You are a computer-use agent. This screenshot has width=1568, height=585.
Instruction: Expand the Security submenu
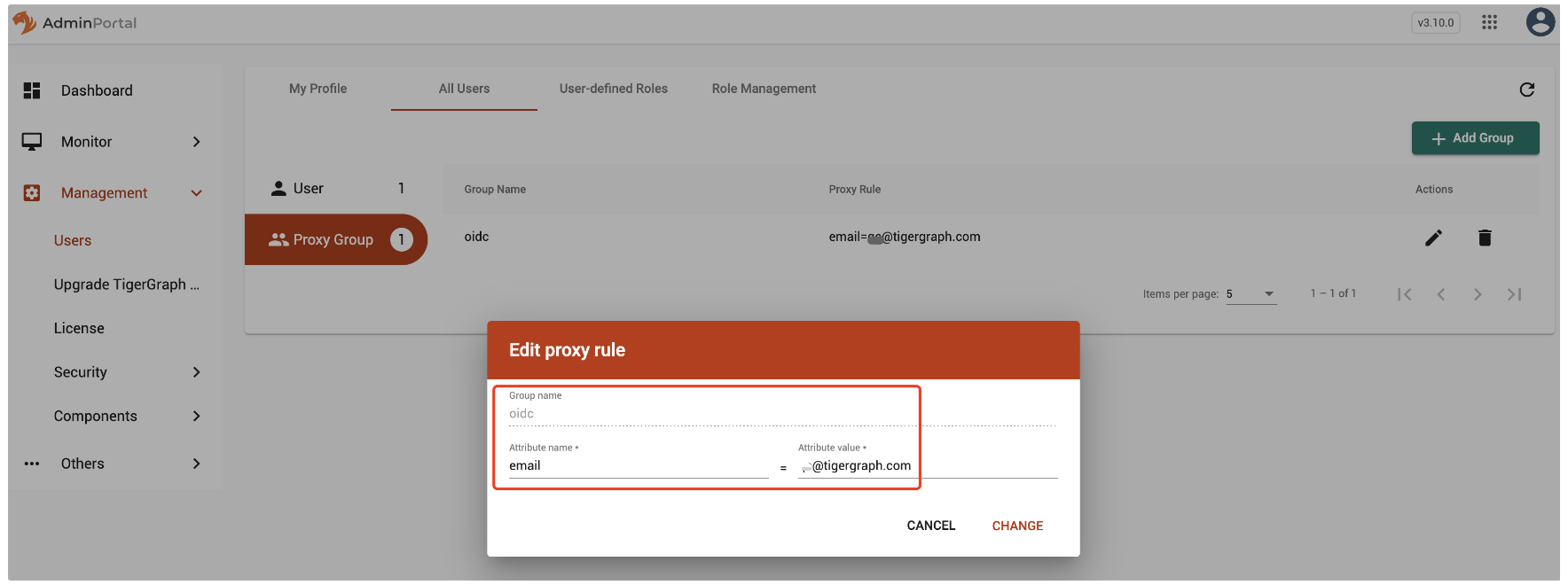coord(196,372)
